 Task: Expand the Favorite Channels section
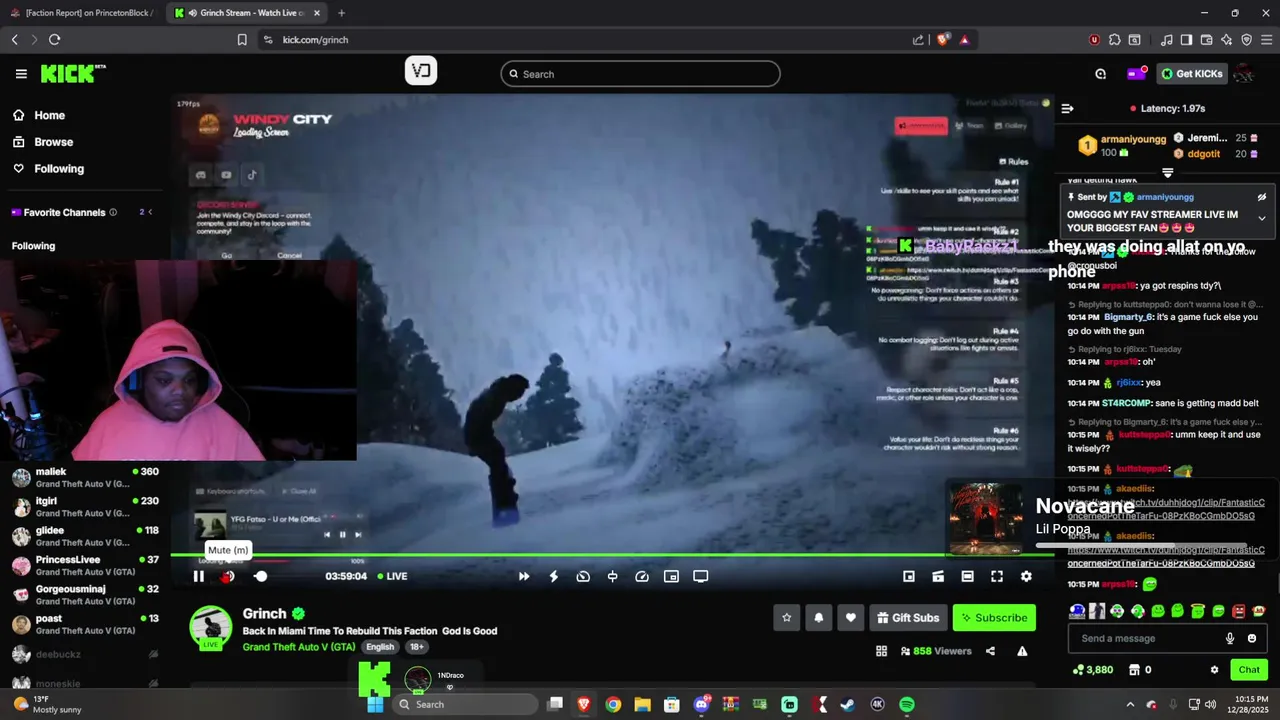coord(151,212)
